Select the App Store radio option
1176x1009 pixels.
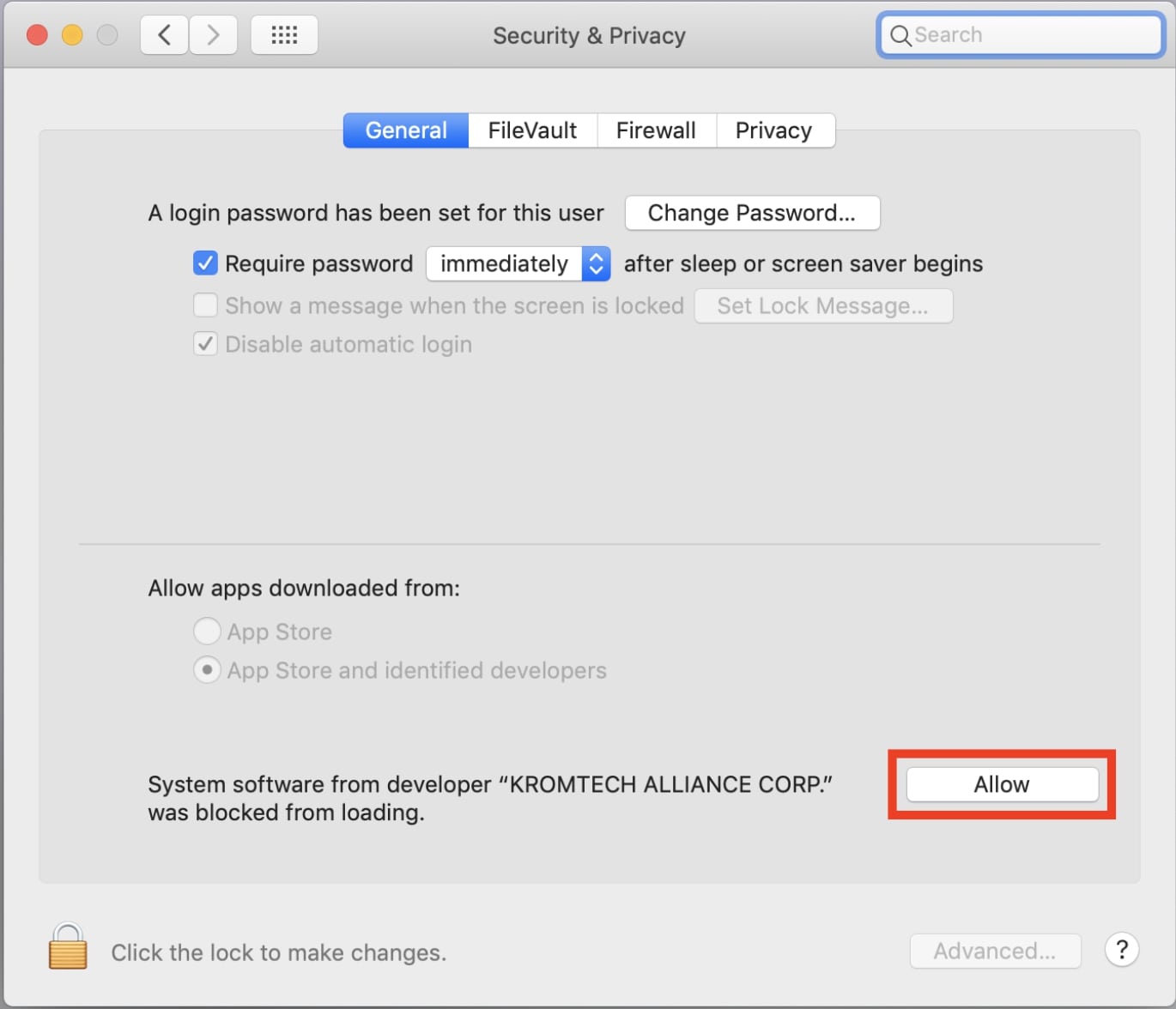pyautogui.click(x=207, y=631)
